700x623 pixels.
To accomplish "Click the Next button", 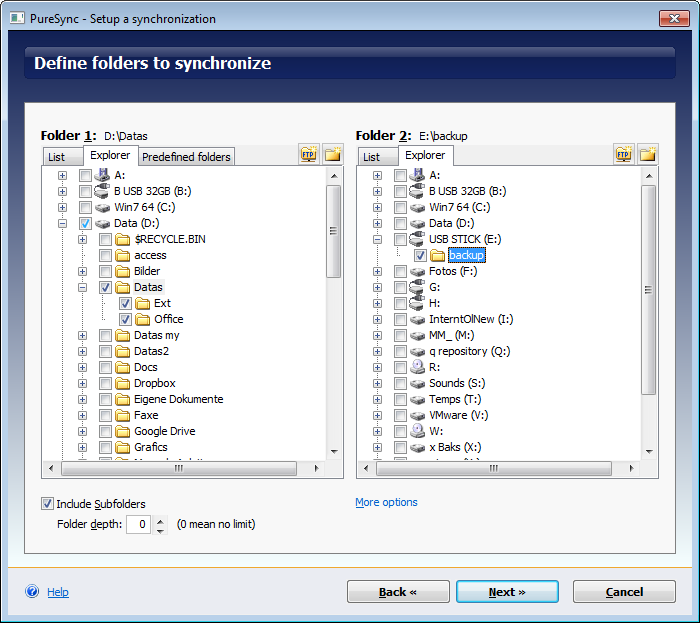I will 507,592.
